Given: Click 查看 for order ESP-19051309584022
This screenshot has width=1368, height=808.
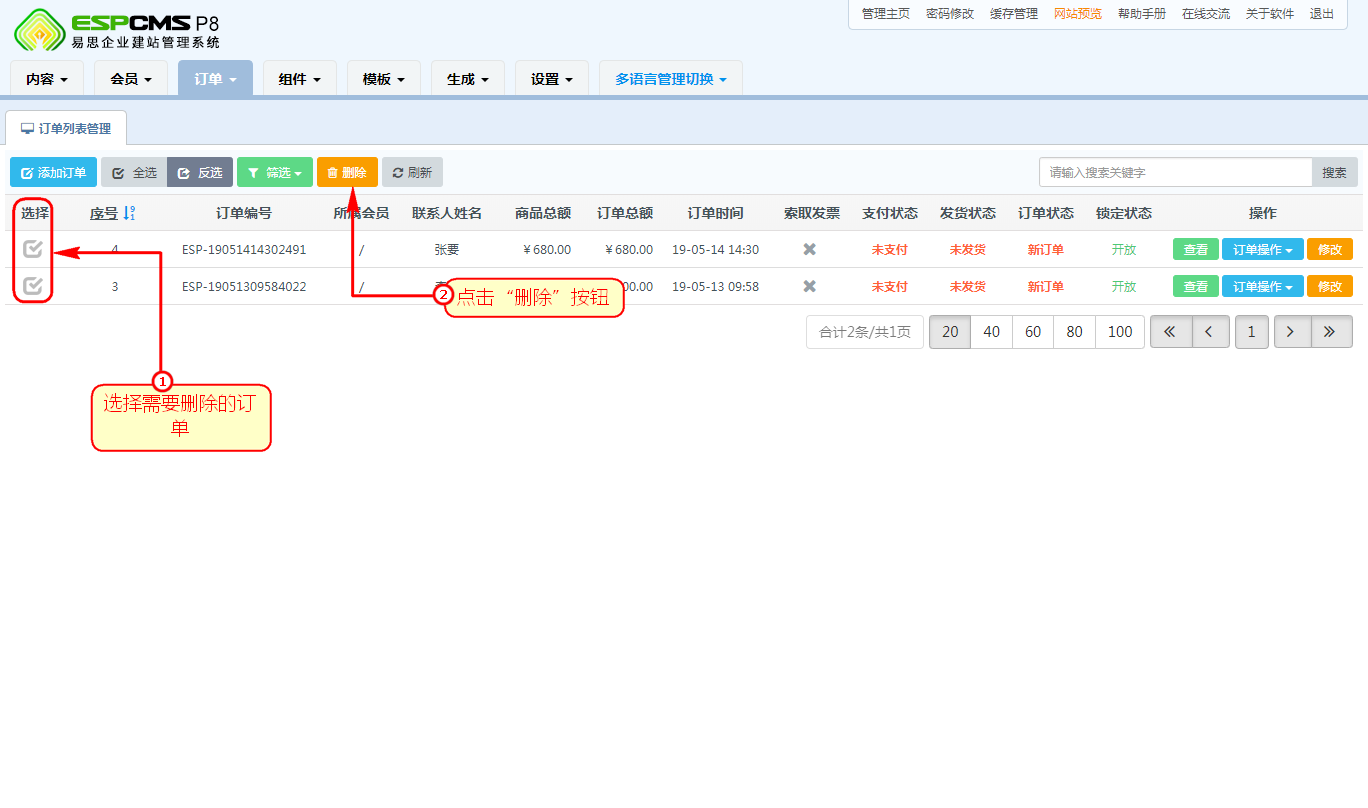Looking at the screenshot, I should (1196, 286).
